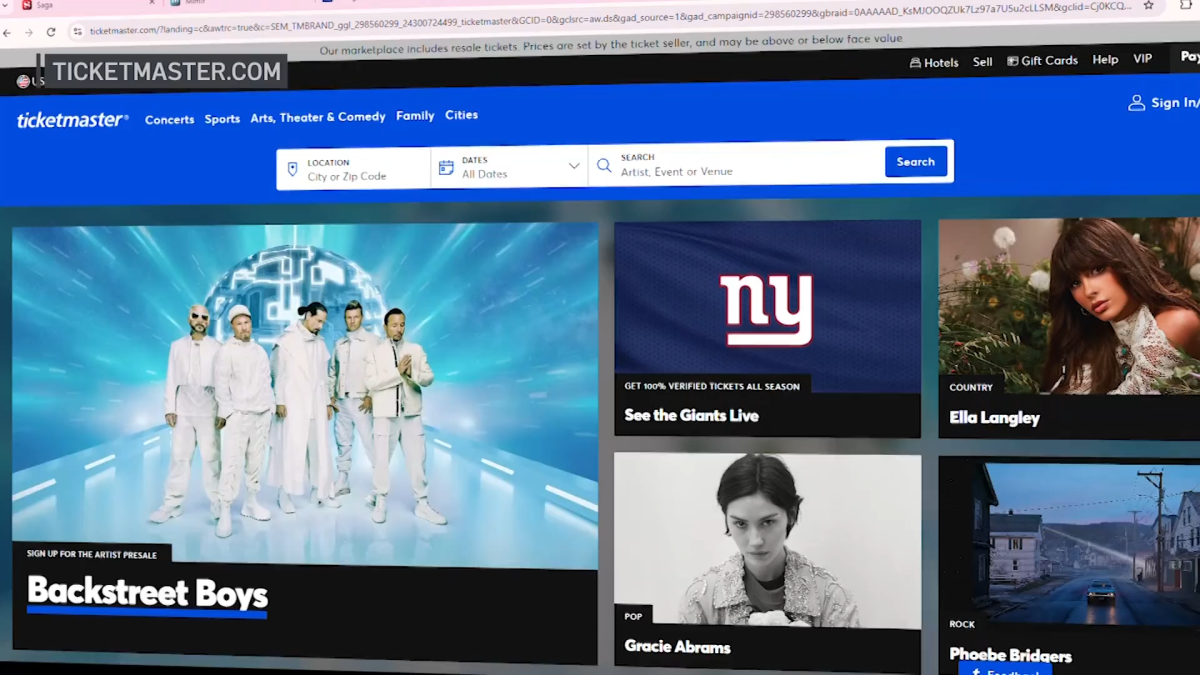
Task: Click the browser forward arrow
Action: [x=28, y=33]
